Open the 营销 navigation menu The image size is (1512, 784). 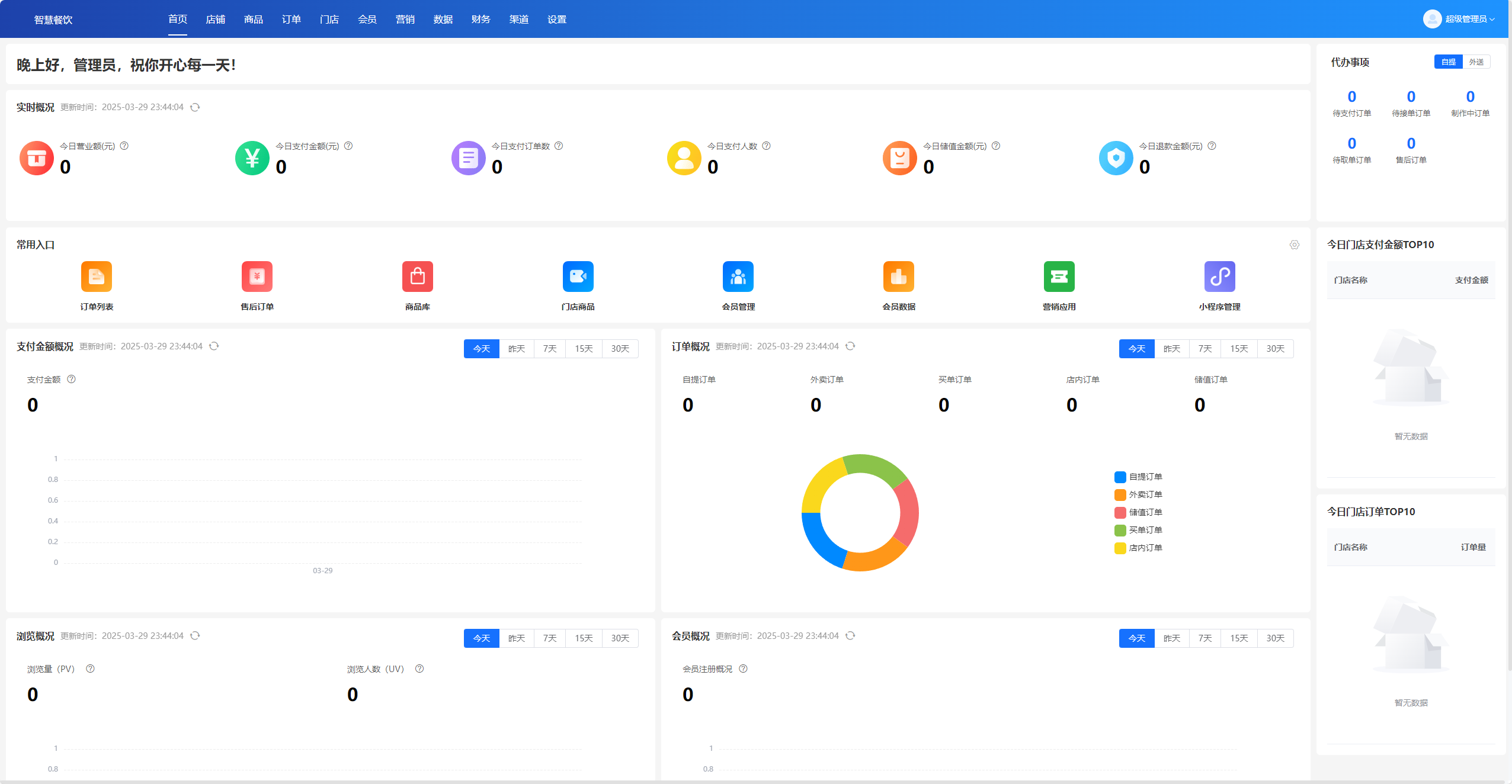pyautogui.click(x=405, y=20)
